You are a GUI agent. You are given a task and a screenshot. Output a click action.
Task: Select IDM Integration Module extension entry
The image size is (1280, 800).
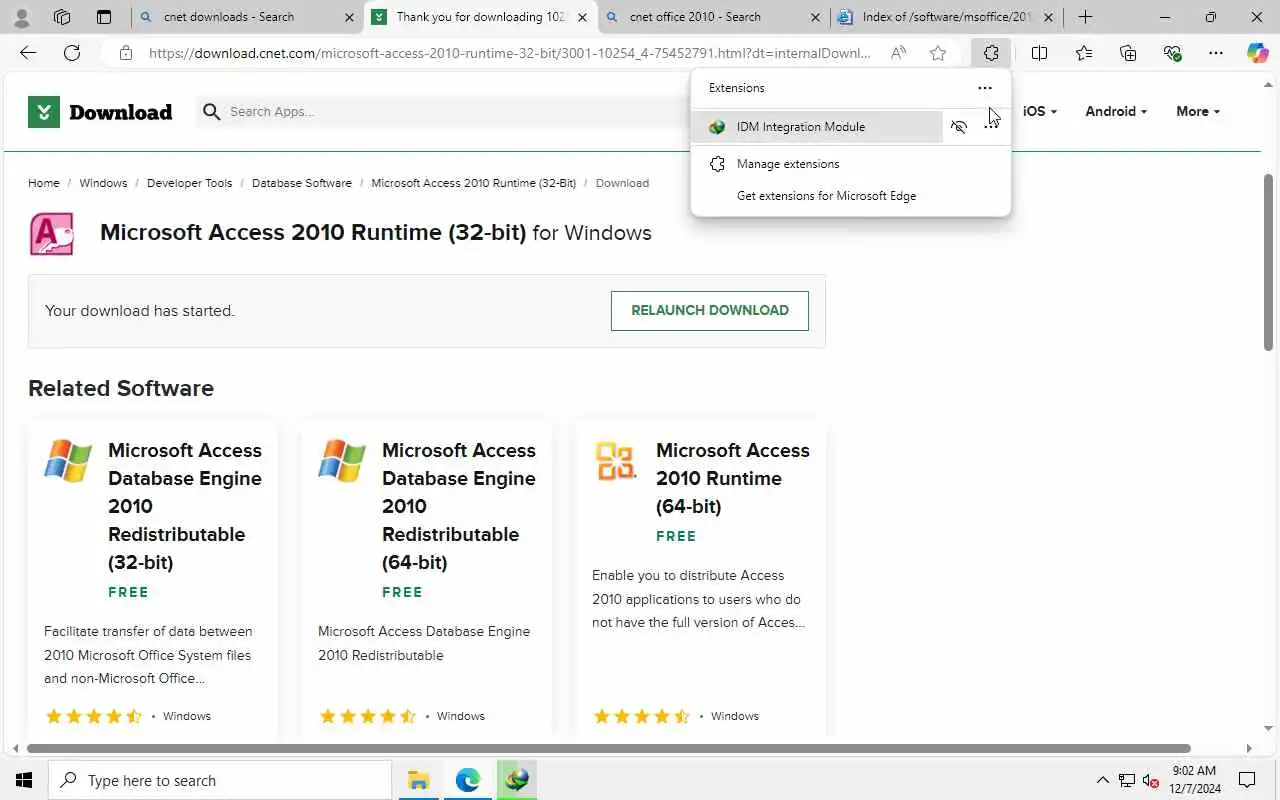click(x=818, y=127)
